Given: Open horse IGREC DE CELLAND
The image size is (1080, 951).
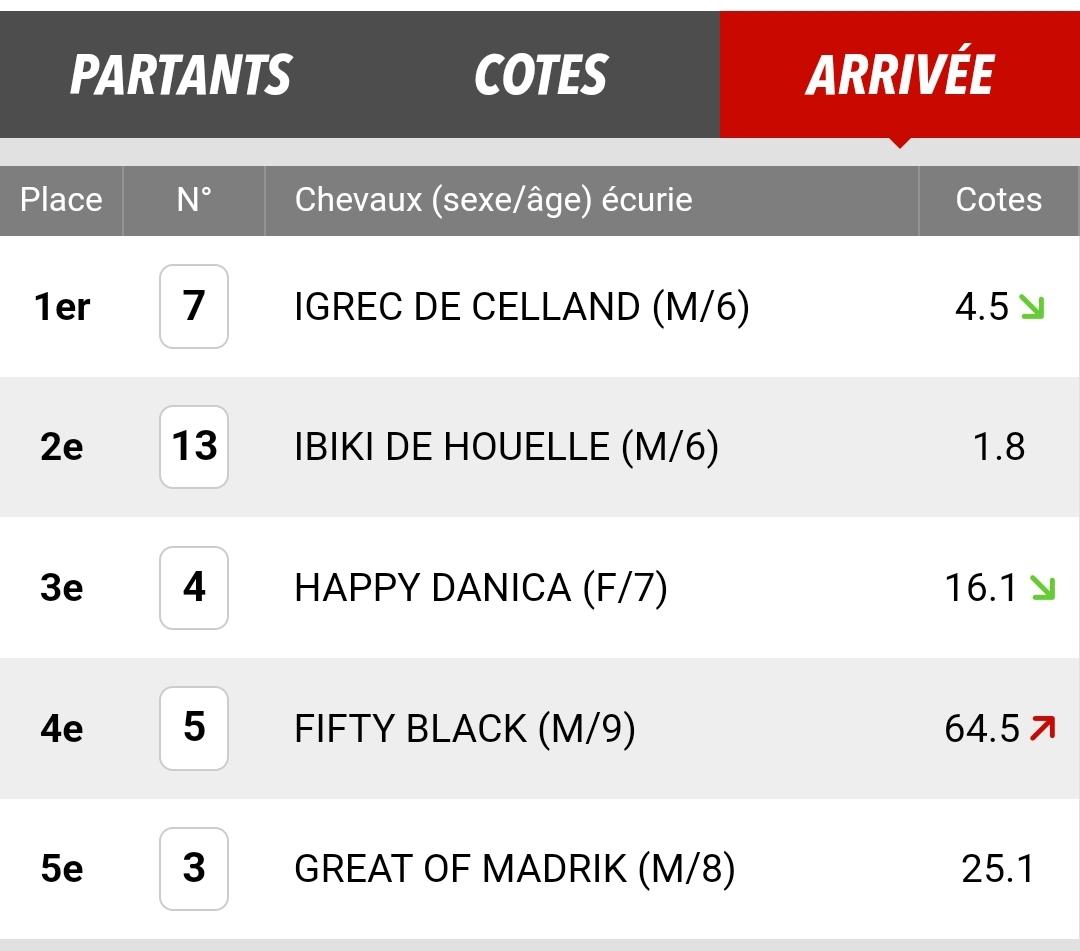Looking at the screenshot, I should [x=521, y=307].
